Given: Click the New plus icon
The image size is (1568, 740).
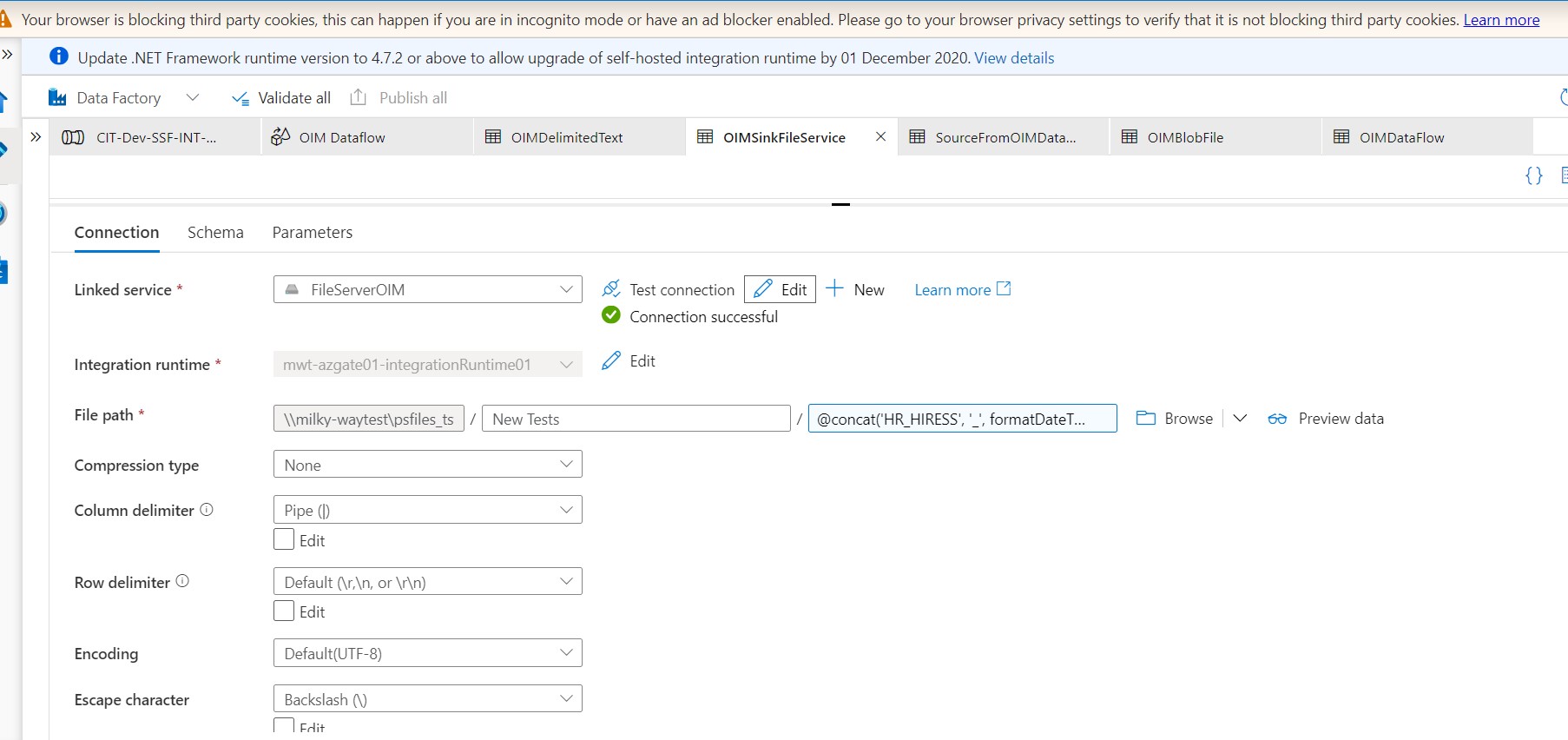Looking at the screenshot, I should pyautogui.click(x=834, y=288).
